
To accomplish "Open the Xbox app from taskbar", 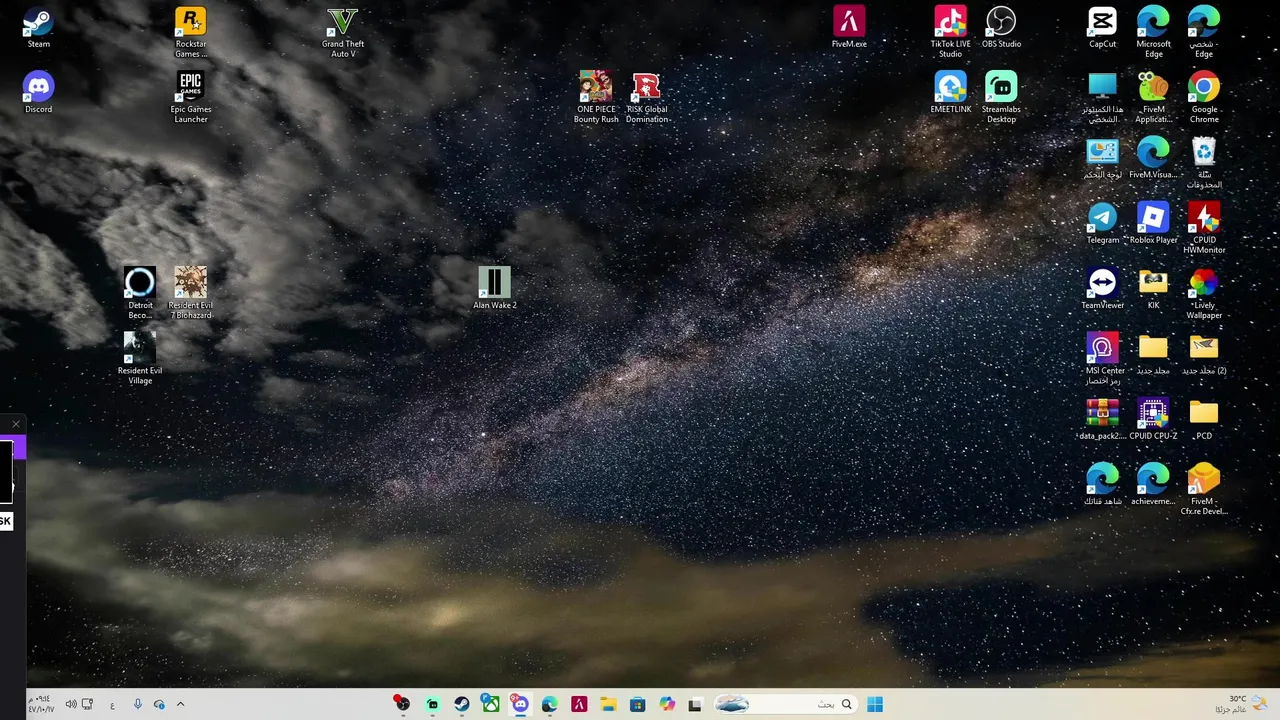I will click(x=490, y=704).
